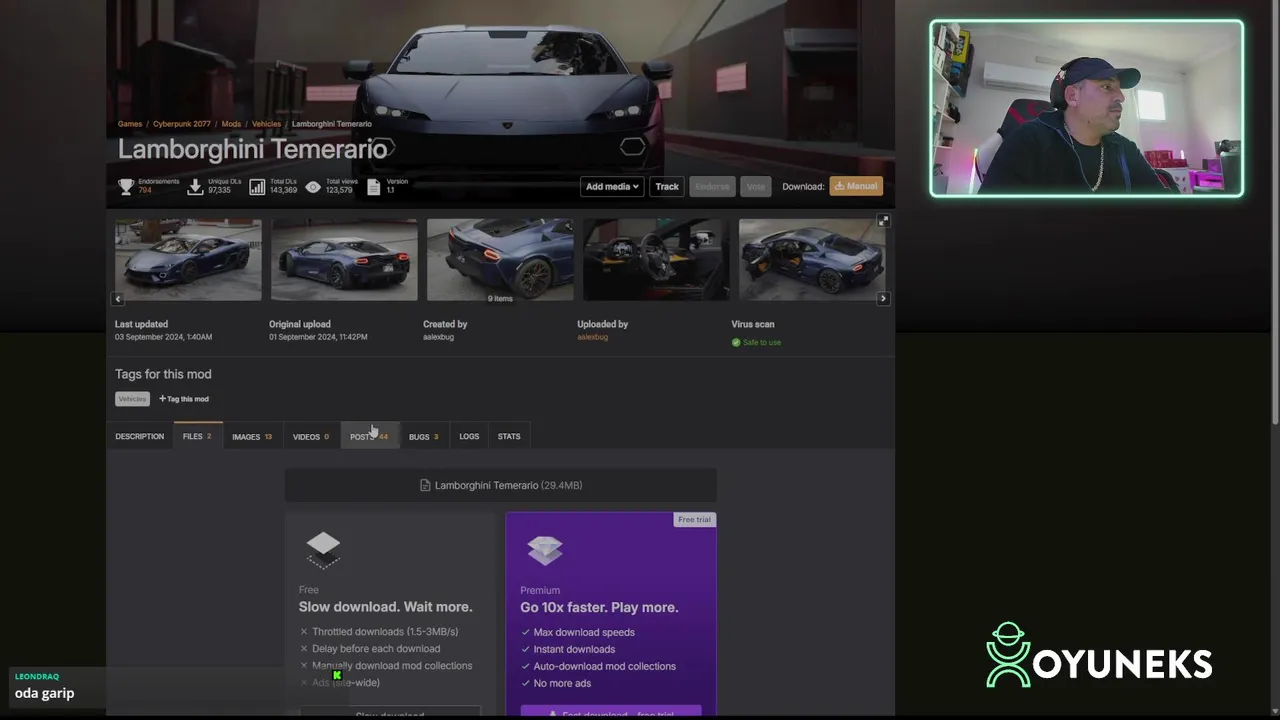
Task: Show next gallery images with right arrow
Action: (883, 298)
